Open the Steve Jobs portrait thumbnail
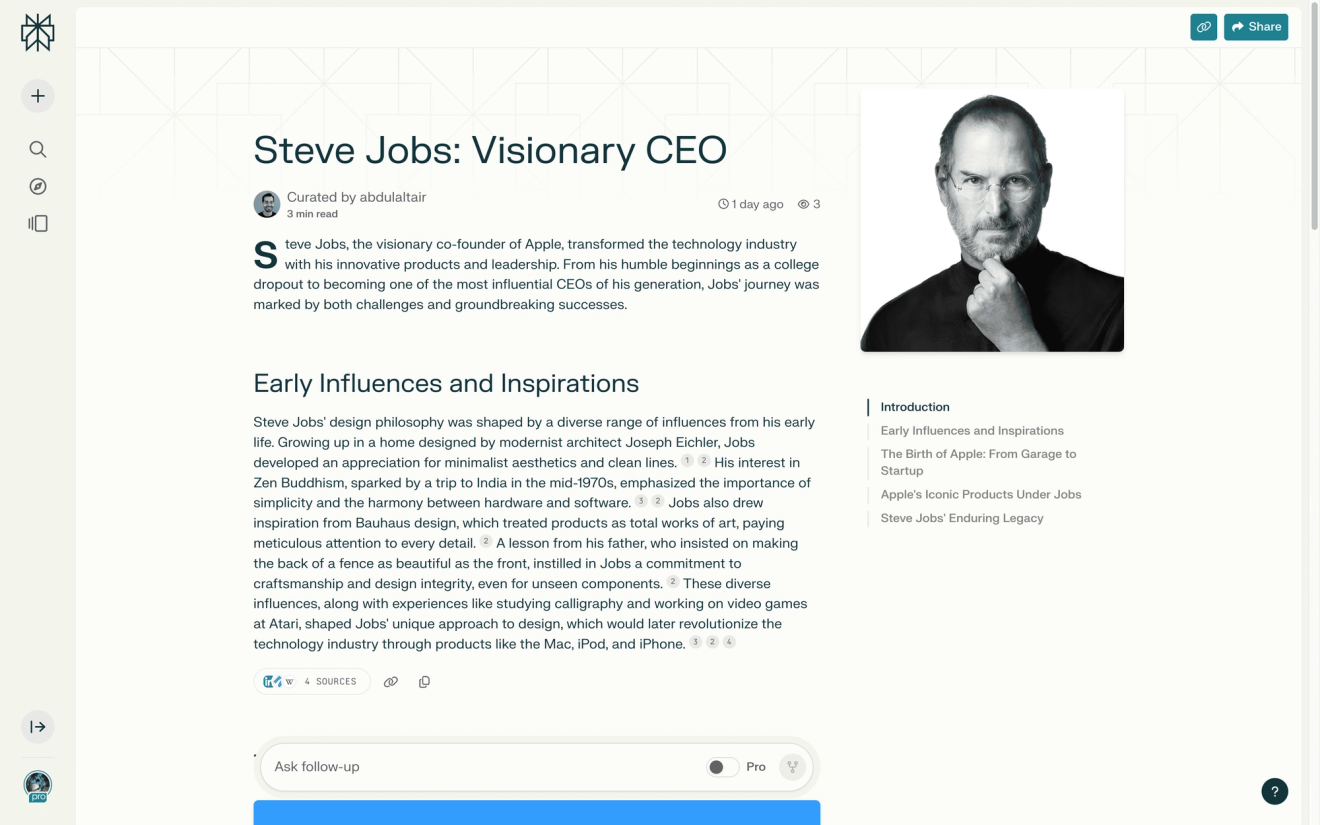 992,220
